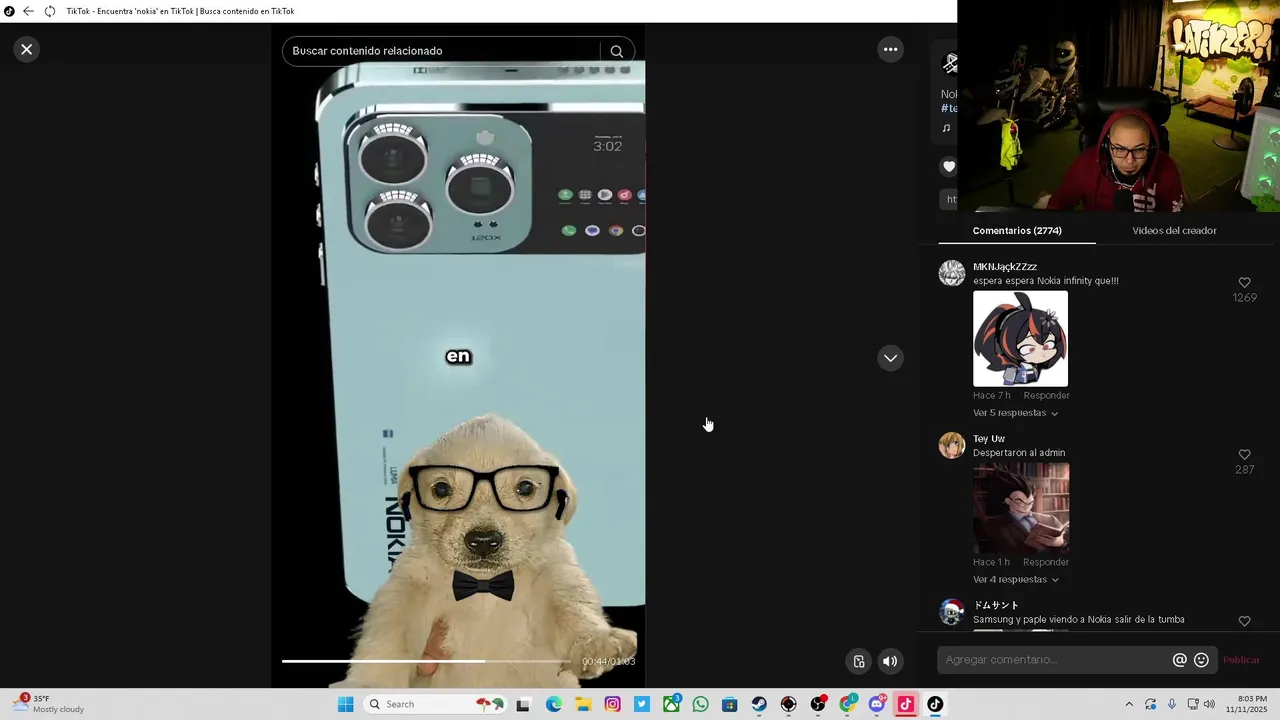Like the video with the heart icon
The height and width of the screenshot is (720, 1280).
click(949, 167)
